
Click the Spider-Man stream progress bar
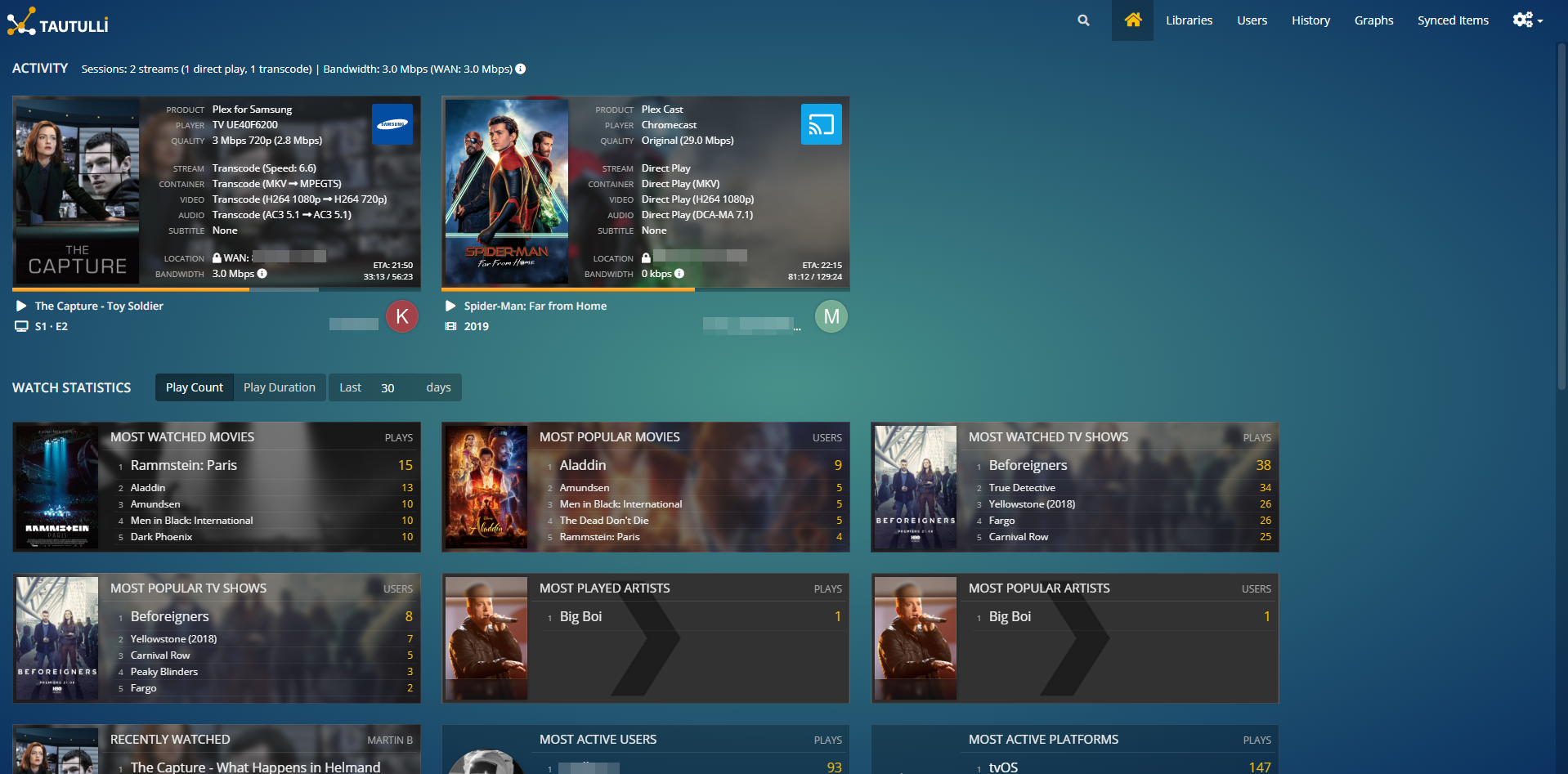[x=645, y=289]
